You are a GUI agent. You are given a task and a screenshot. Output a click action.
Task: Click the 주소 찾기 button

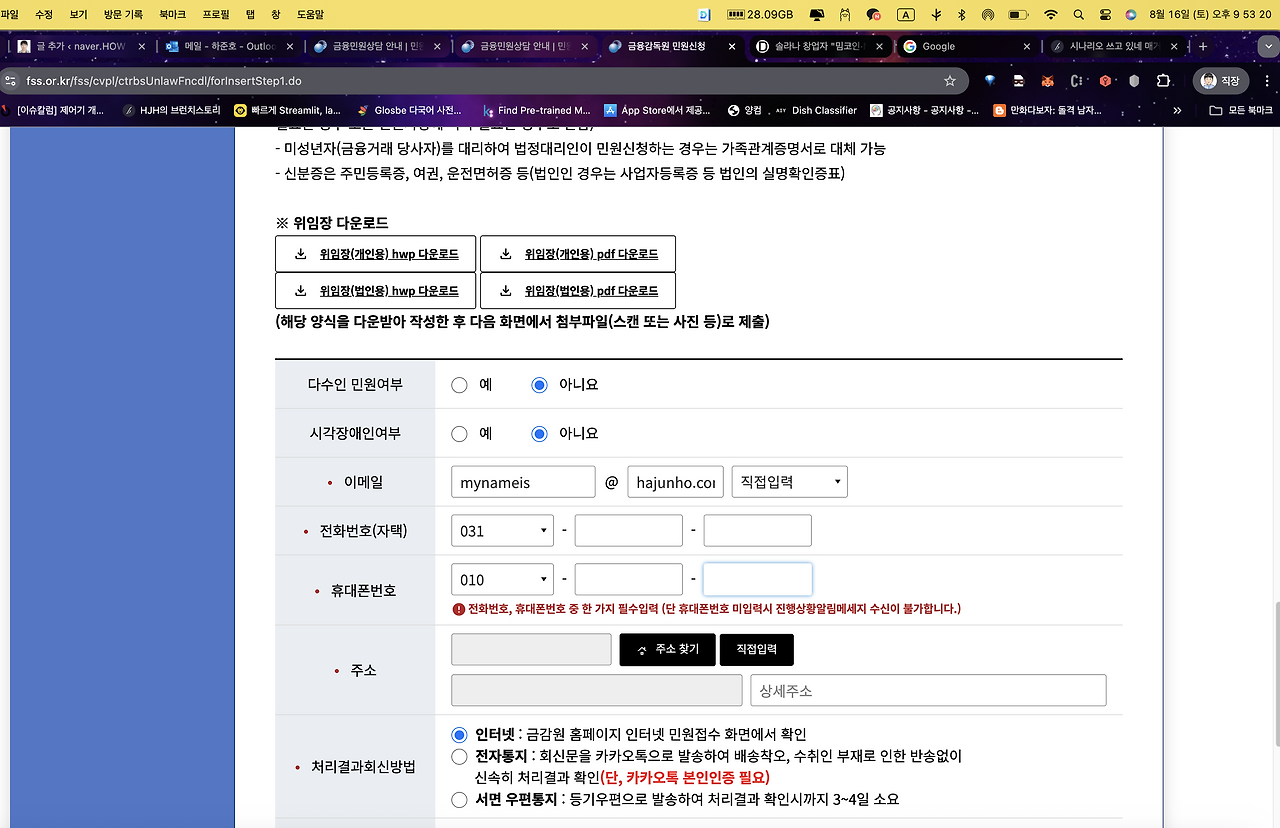[667, 648]
